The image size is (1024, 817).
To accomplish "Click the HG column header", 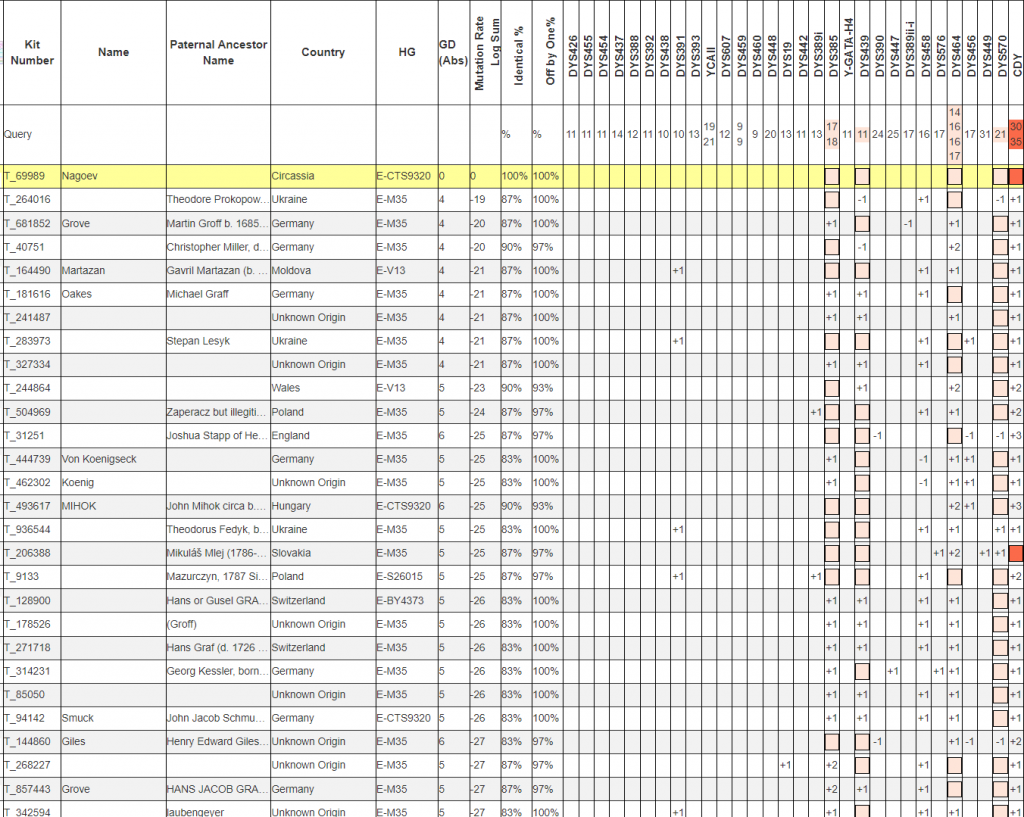I will (405, 53).
